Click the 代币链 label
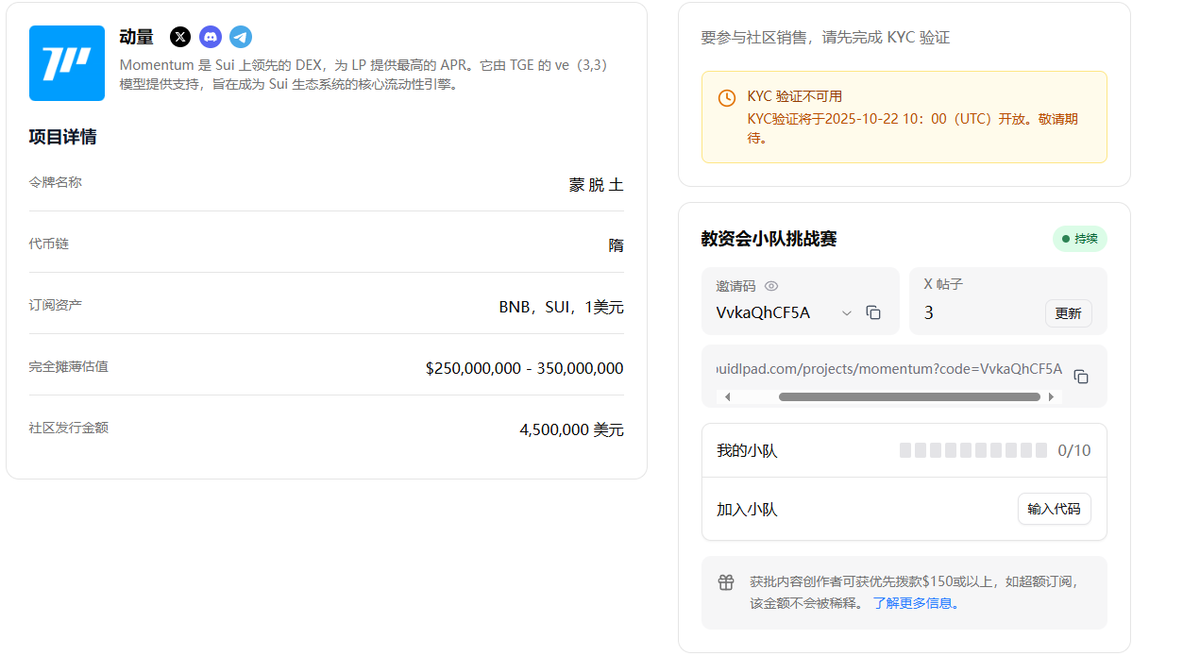 click(49, 243)
